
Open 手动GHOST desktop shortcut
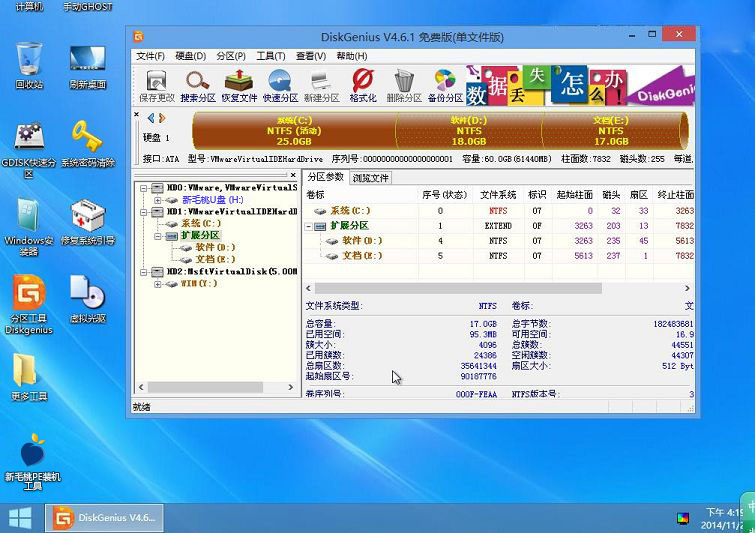pos(88,7)
